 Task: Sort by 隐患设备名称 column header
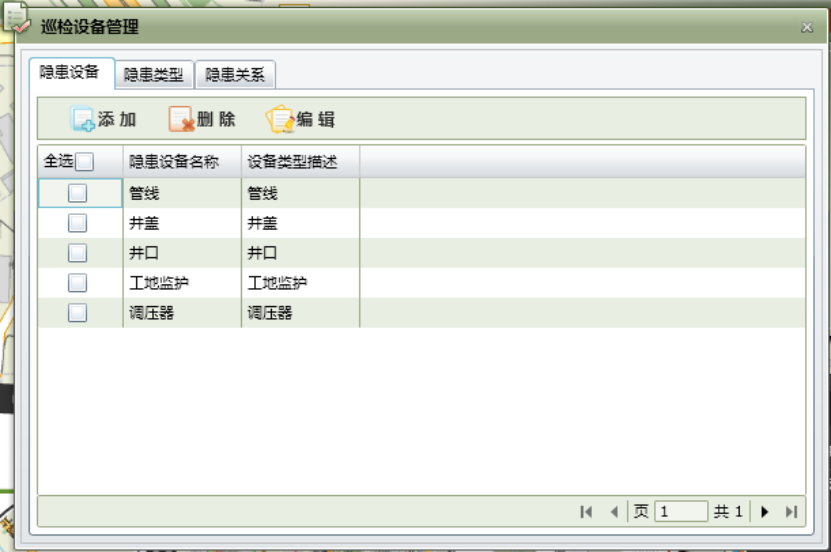pyautogui.click(x=174, y=162)
